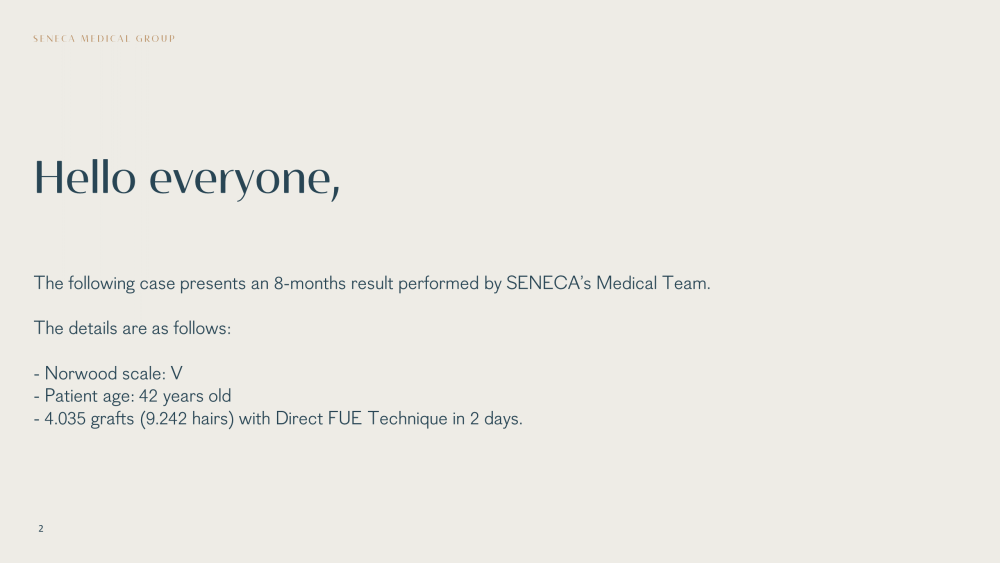Click "The details are as follows:" line
Image resolution: width=1000 pixels, height=563 pixels.
(x=132, y=328)
